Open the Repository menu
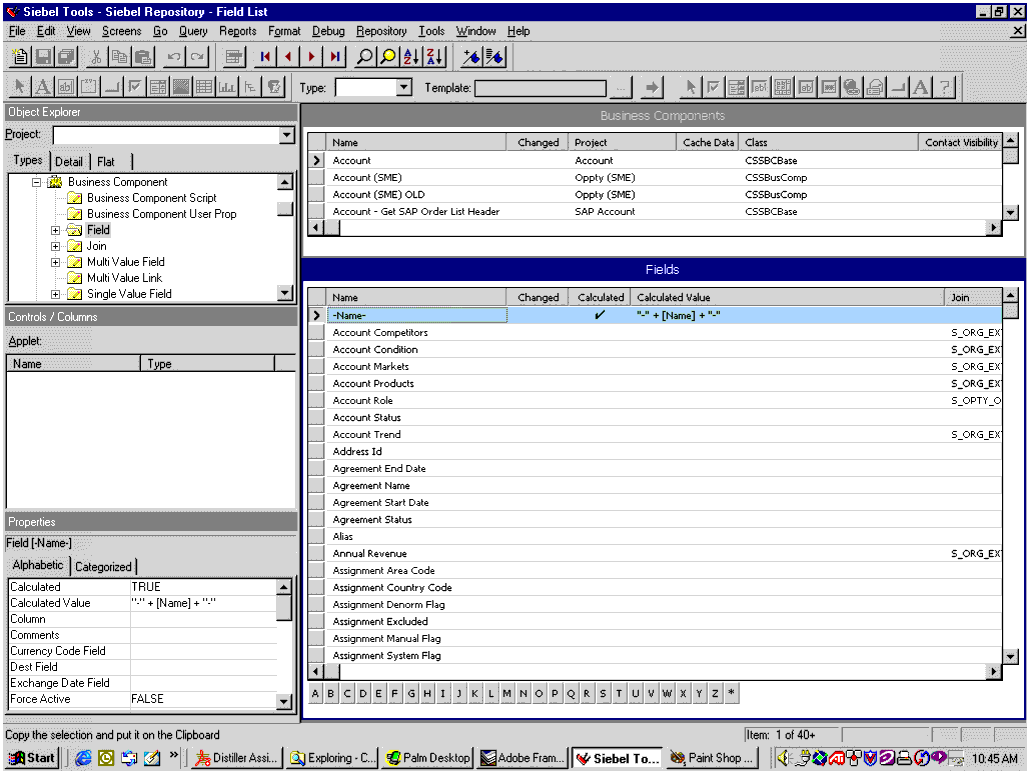This screenshot has width=1028, height=774. 381,31
